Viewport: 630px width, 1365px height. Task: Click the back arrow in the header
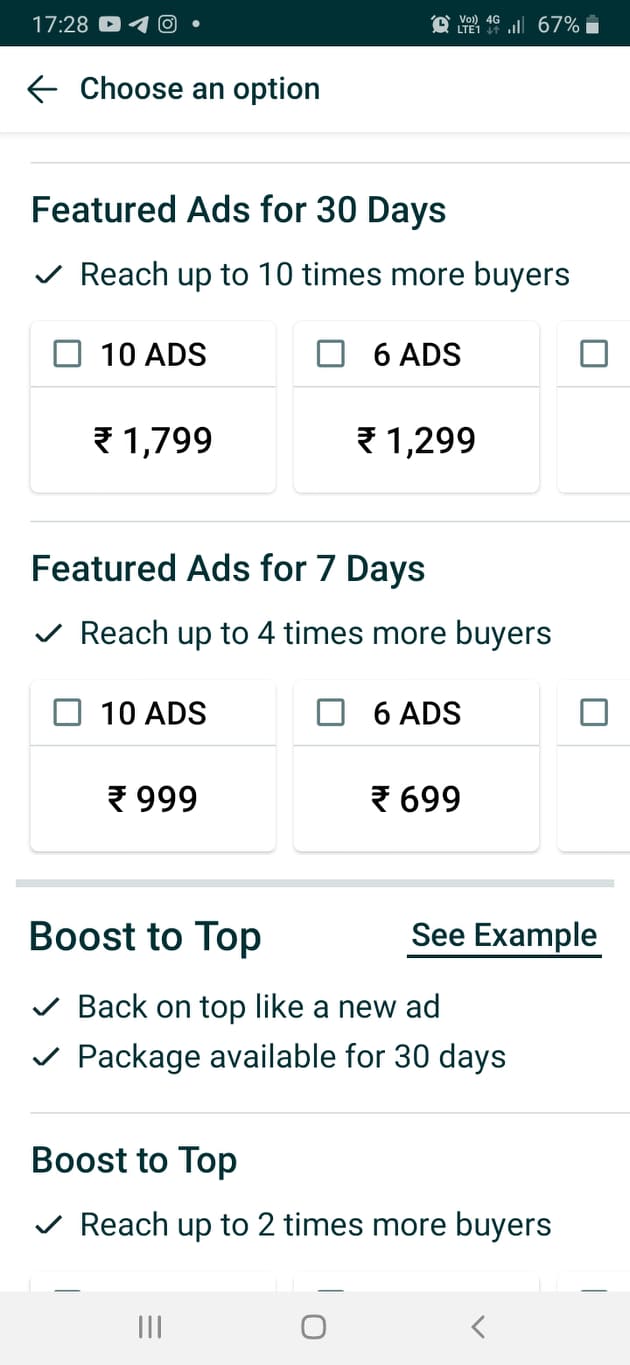point(40,89)
